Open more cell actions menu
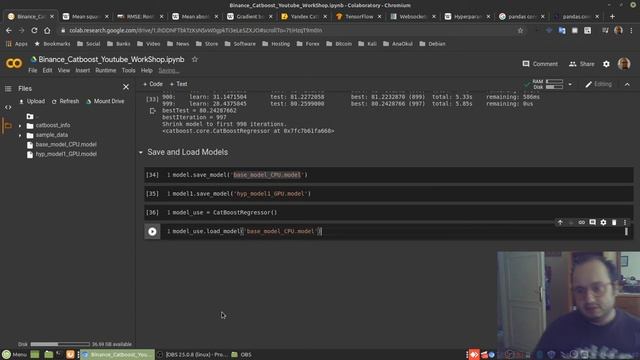 (x=625, y=222)
